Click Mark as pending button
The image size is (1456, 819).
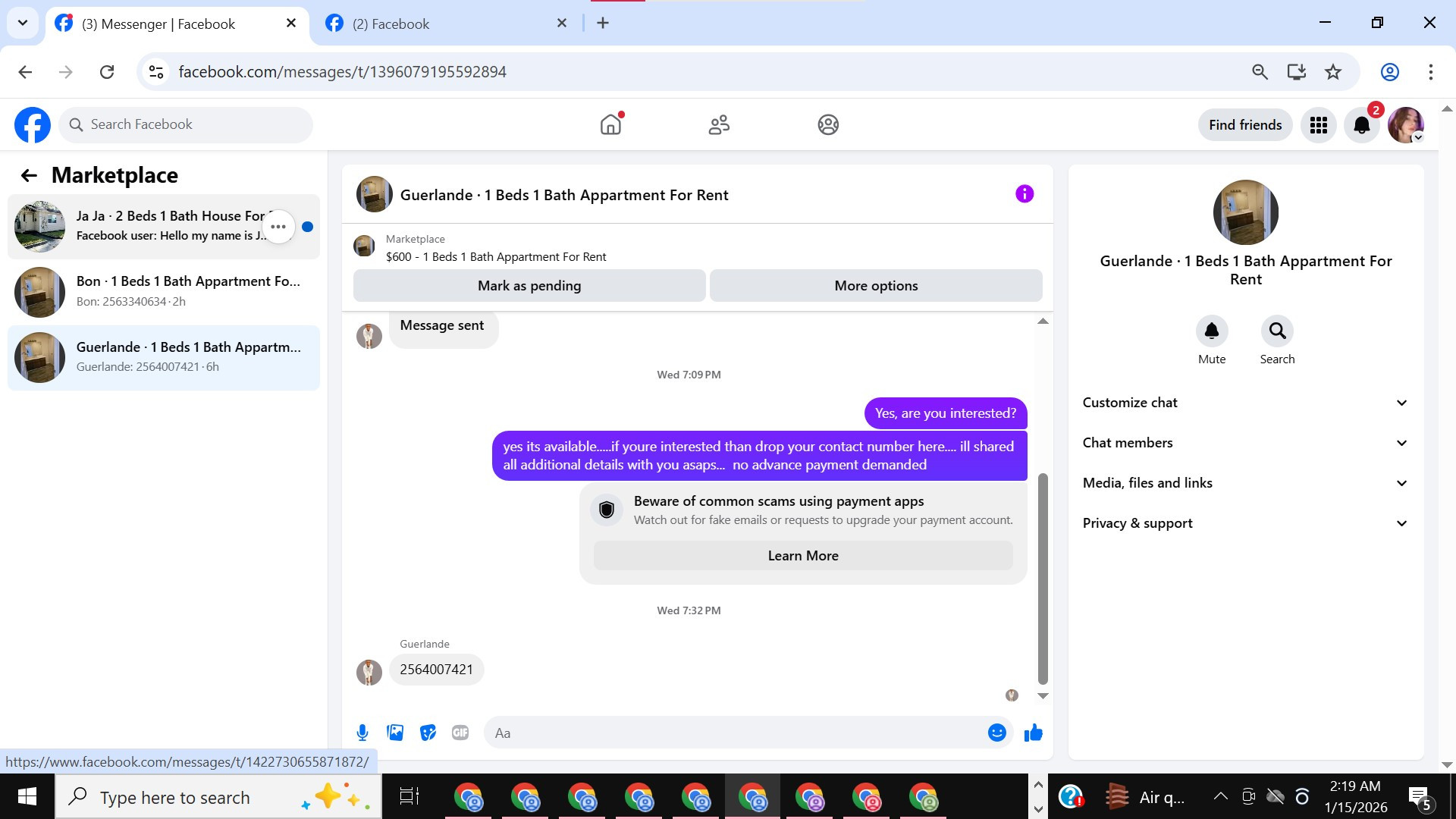click(x=529, y=286)
